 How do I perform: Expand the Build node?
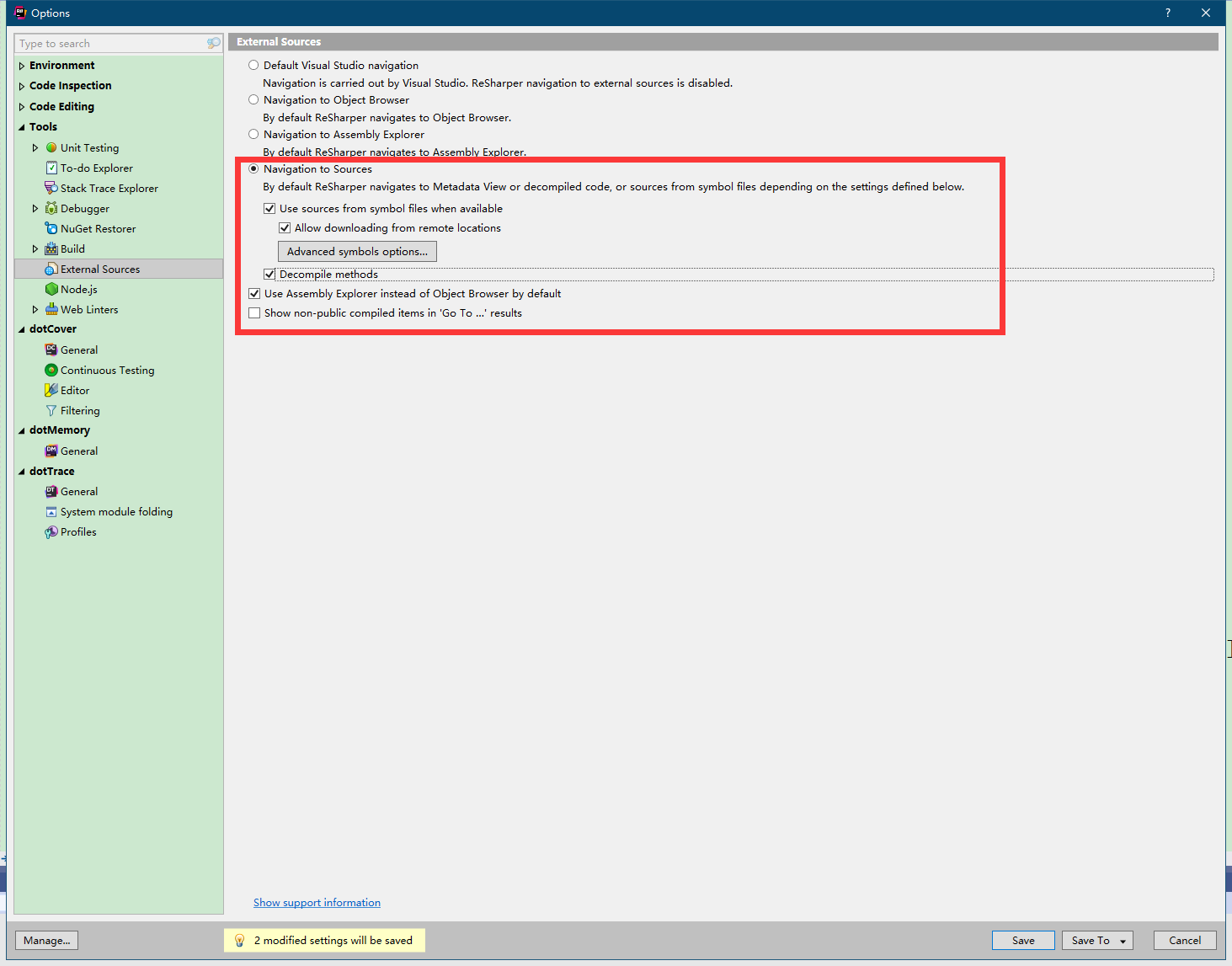point(35,248)
